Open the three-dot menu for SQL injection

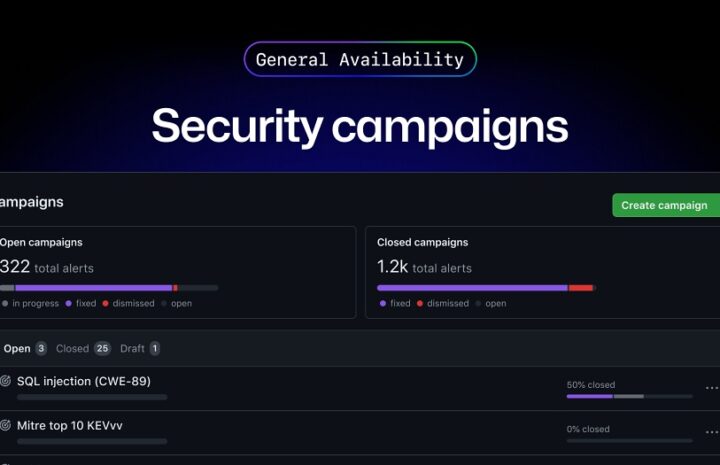click(x=712, y=388)
